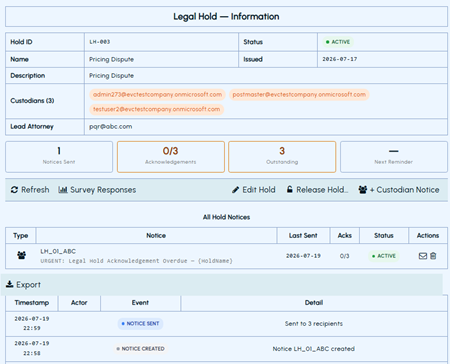450x364 pixels.
Task: Click the Timestamp column header
Action: pyautogui.click(x=32, y=303)
